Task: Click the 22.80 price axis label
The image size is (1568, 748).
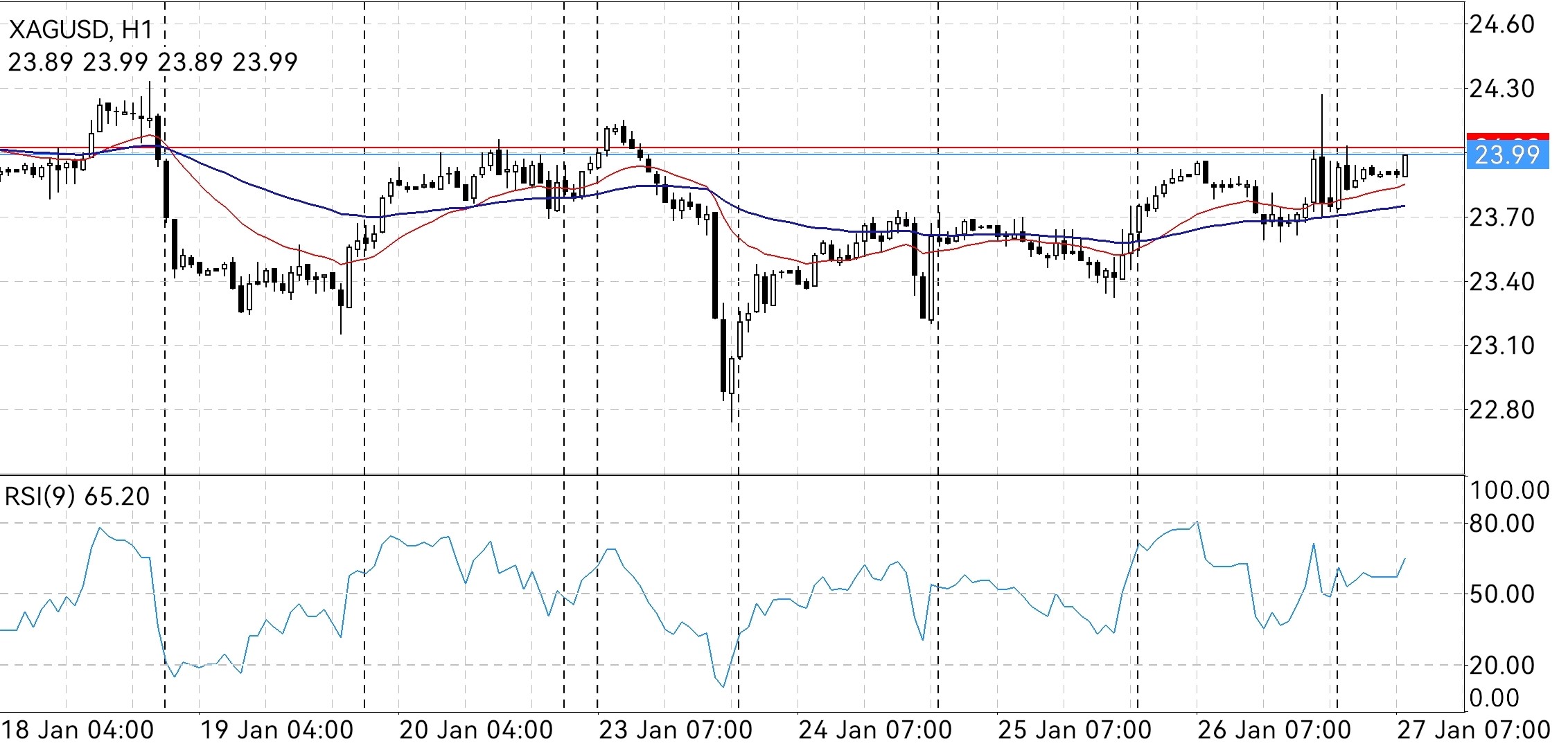Action: pos(1502,409)
